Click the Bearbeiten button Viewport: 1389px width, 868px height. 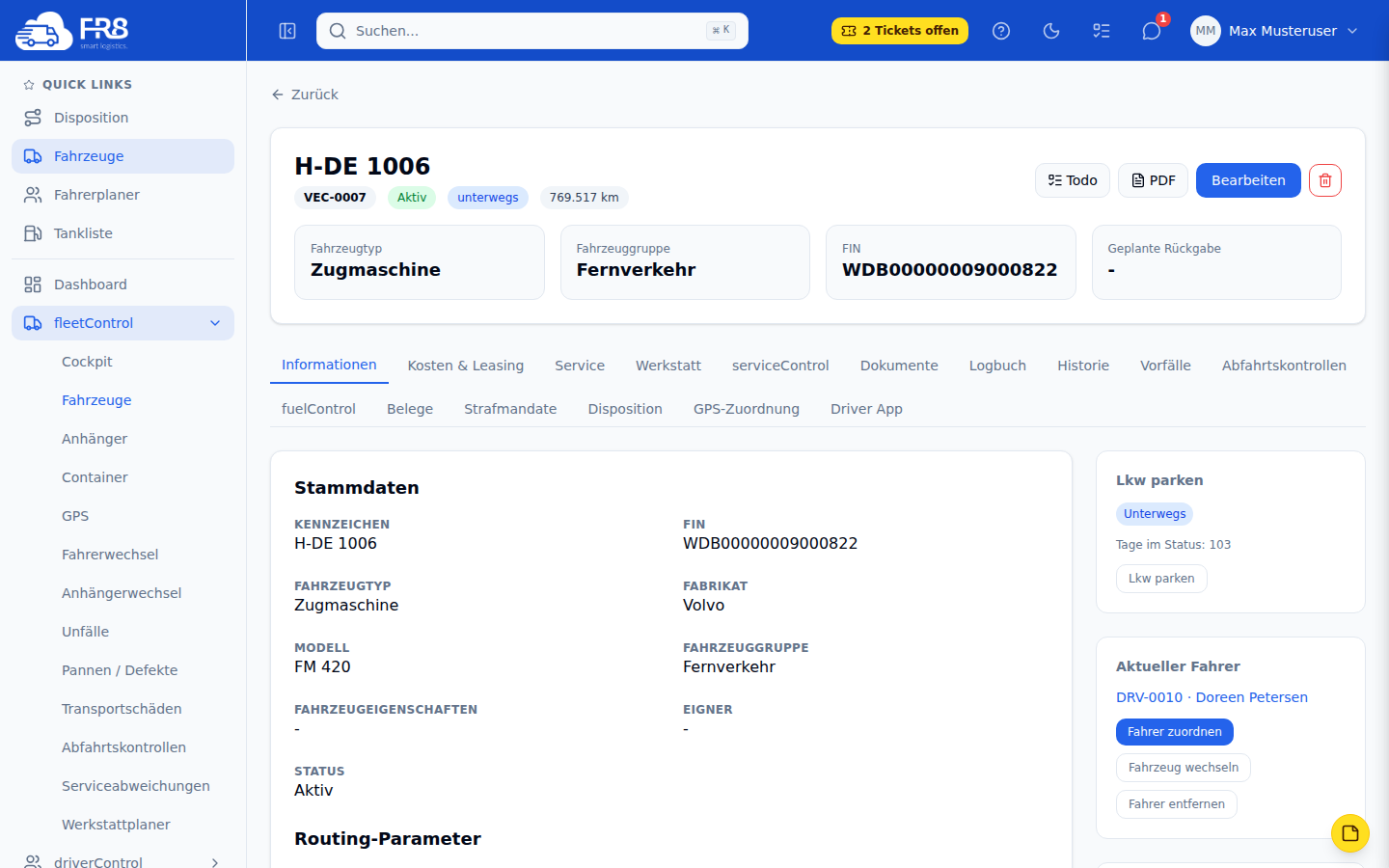1248,180
